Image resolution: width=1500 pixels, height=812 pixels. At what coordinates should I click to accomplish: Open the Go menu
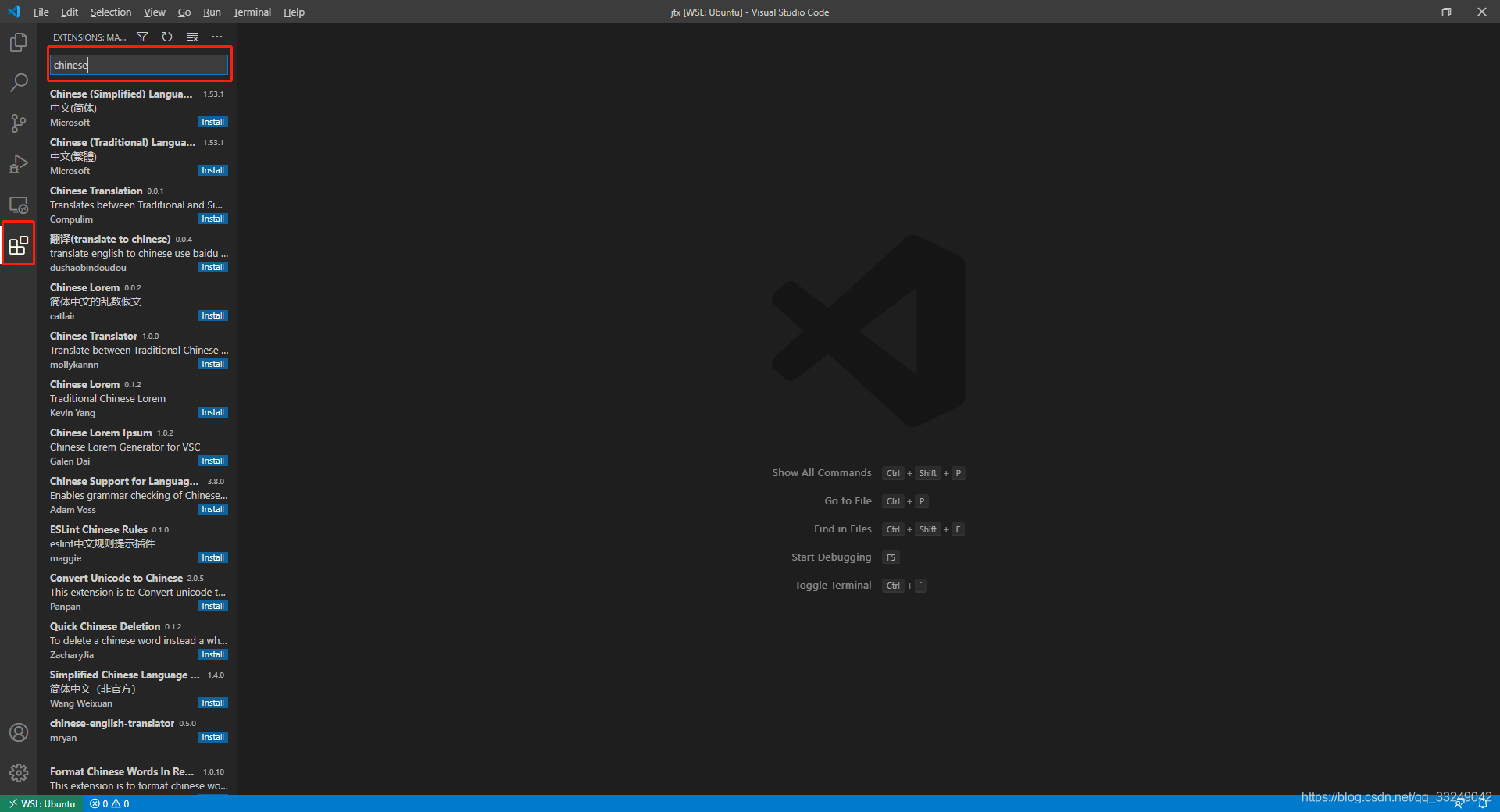184,12
